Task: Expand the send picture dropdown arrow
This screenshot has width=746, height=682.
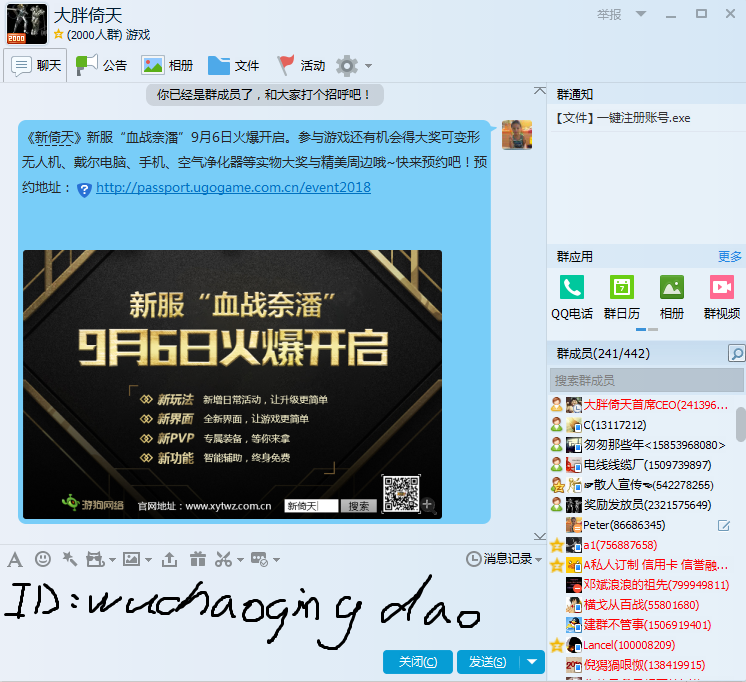Action: point(148,560)
